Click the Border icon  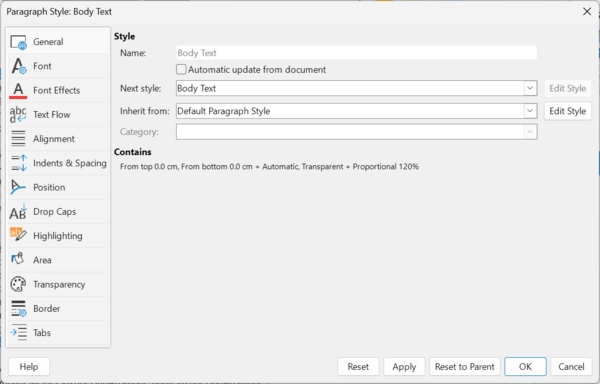click(18, 308)
